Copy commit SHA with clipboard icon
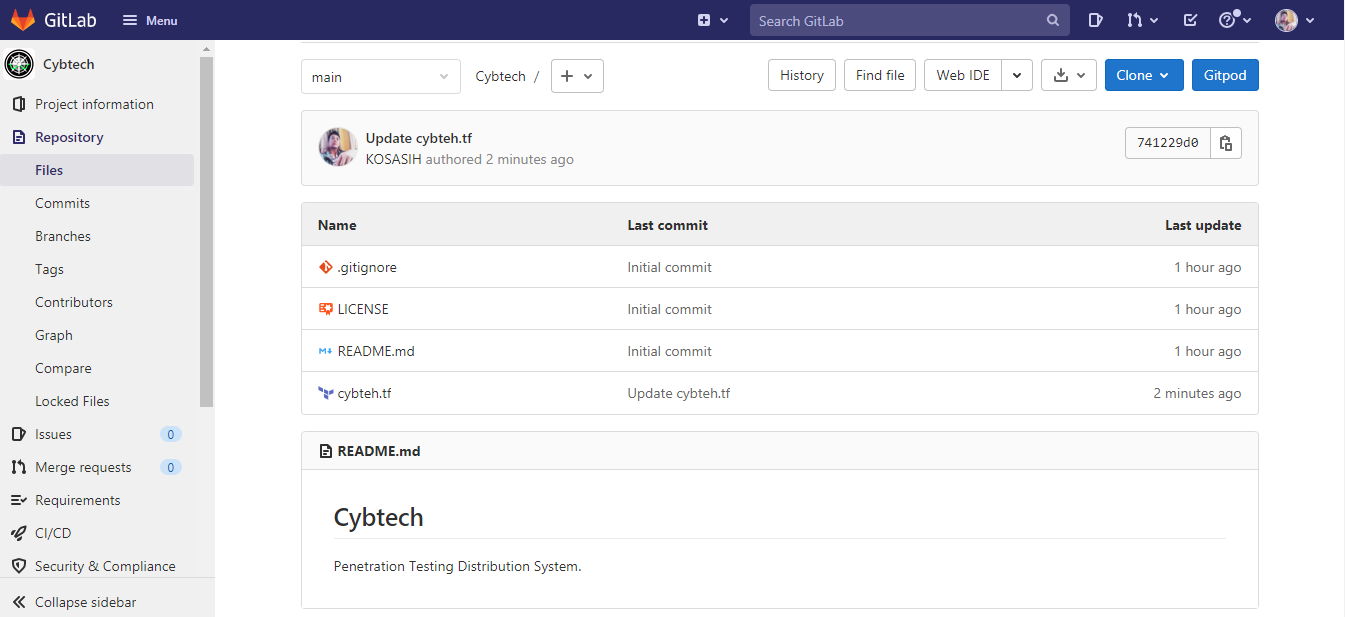1345x617 pixels. 1226,143
